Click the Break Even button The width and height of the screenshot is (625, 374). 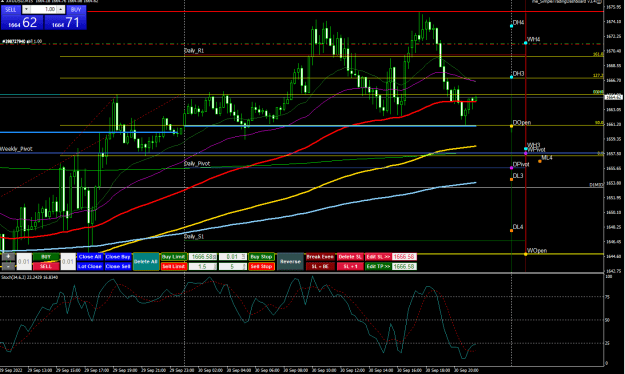320,257
